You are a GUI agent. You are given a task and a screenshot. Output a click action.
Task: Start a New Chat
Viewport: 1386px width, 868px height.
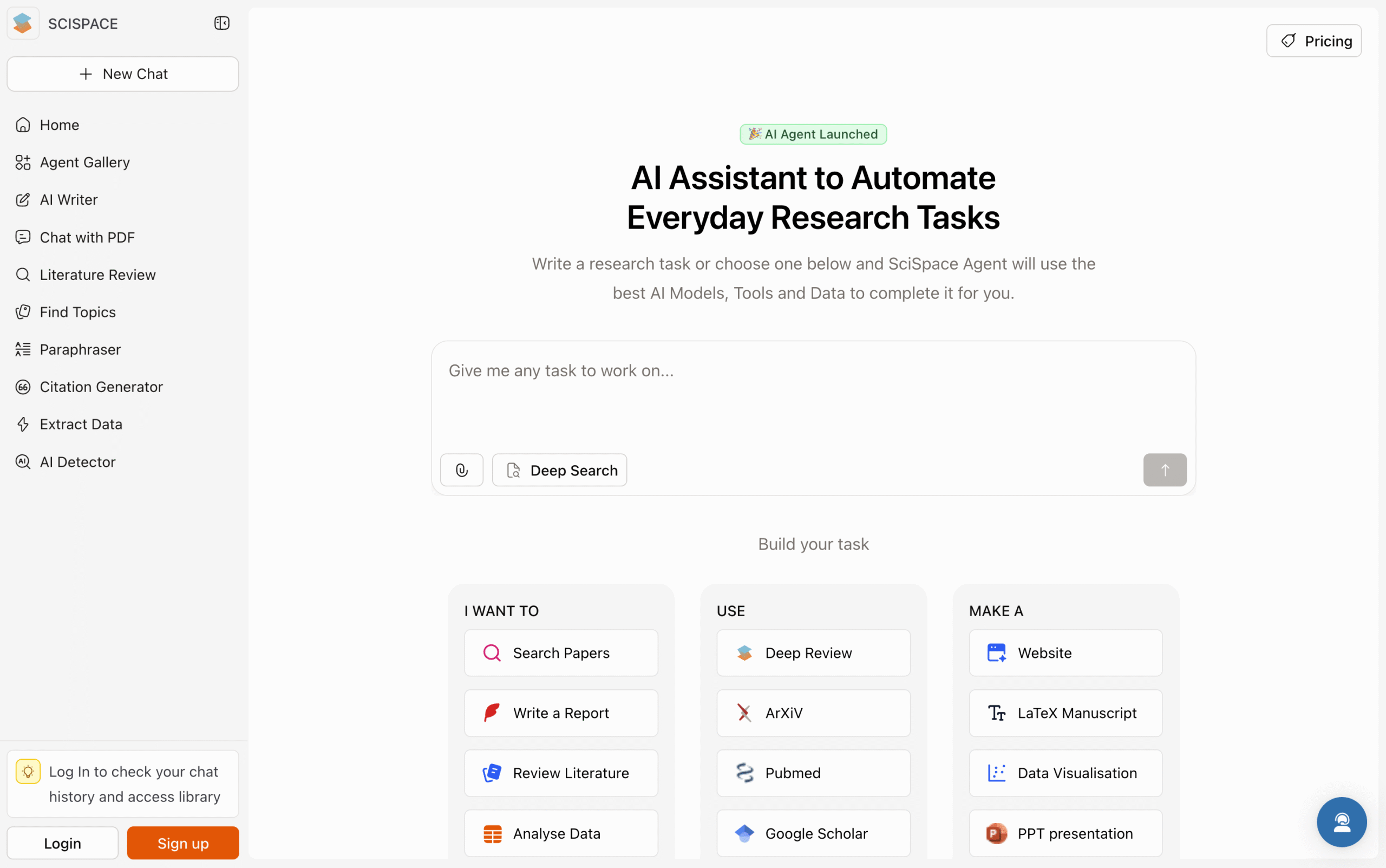pyautogui.click(x=123, y=74)
